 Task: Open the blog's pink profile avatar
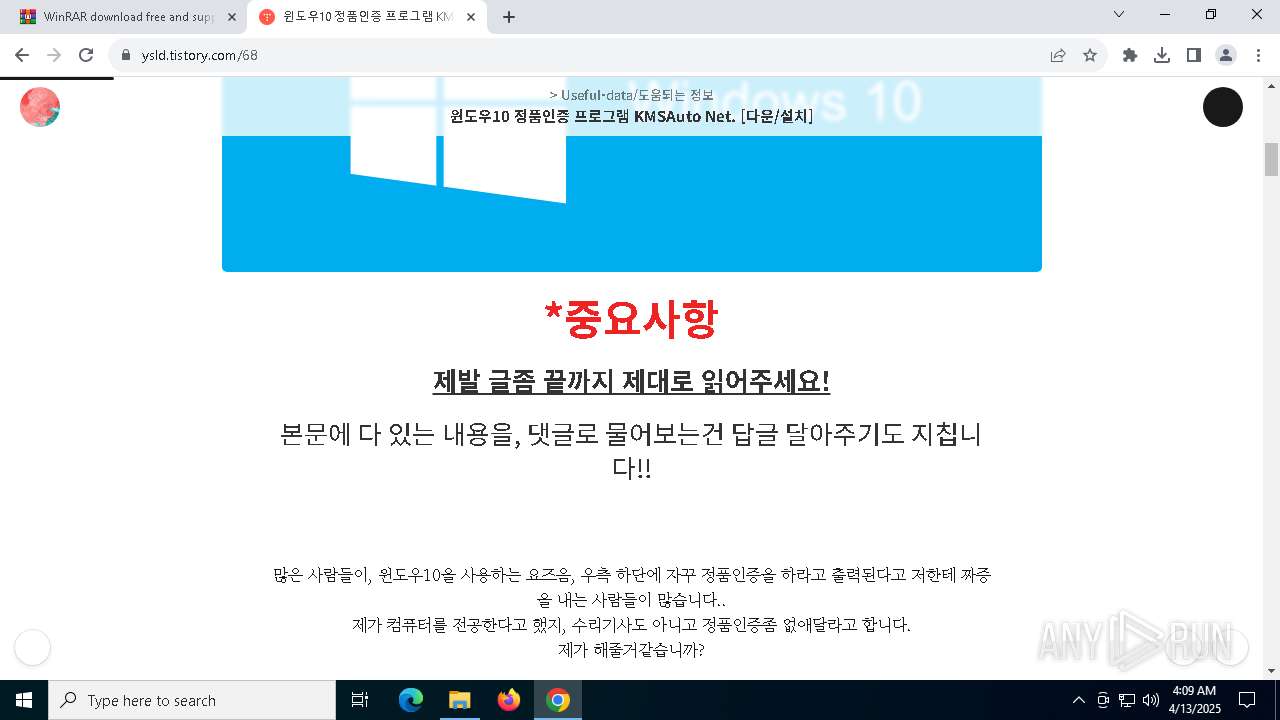40,107
